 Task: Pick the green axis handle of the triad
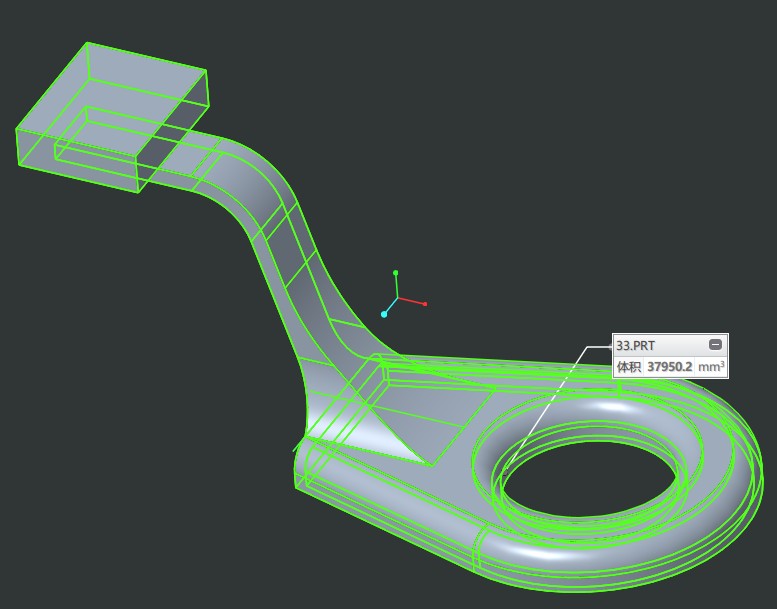(396, 272)
